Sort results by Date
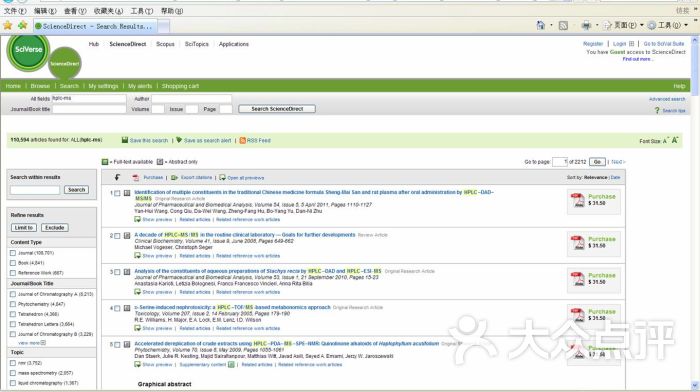This screenshot has height=392, width=700. click(x=615, y=178)
